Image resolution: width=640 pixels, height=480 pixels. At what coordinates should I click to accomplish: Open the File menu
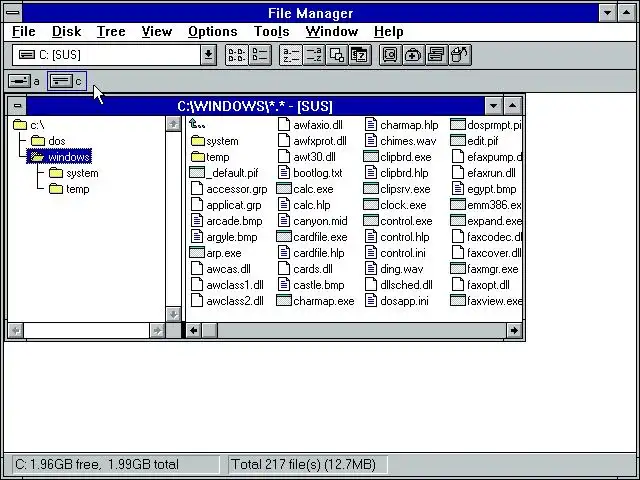(x=24, y=31)
